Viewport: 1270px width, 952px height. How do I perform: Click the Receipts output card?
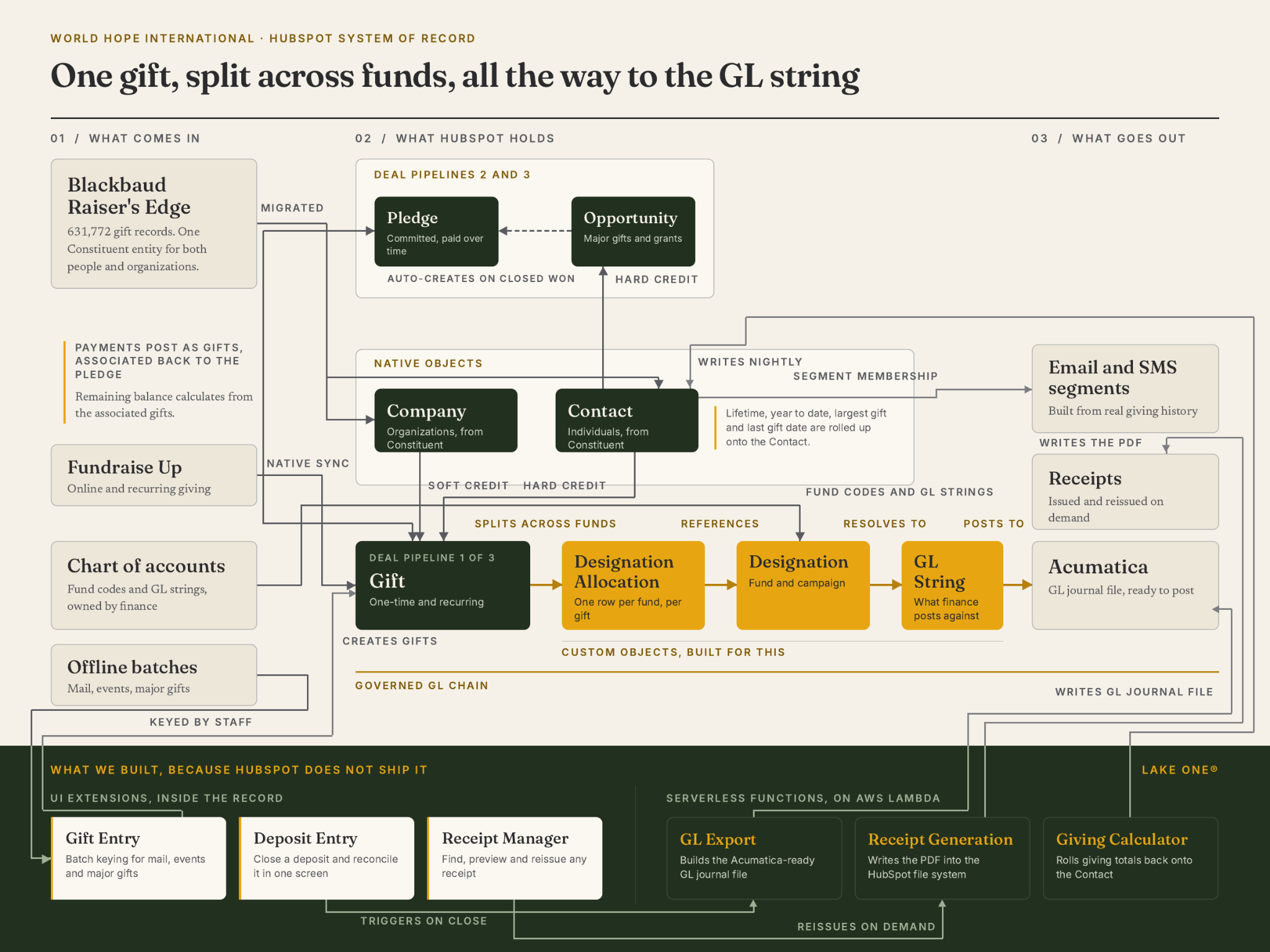(1125, 491)
